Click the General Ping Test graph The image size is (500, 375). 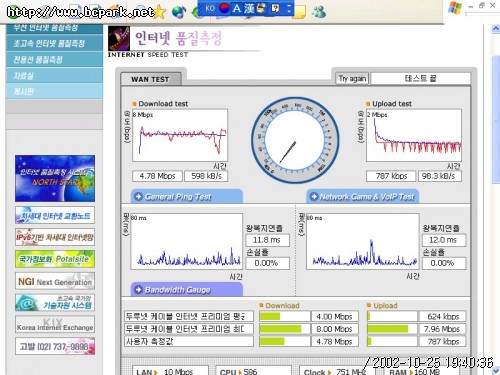point(187,242)
